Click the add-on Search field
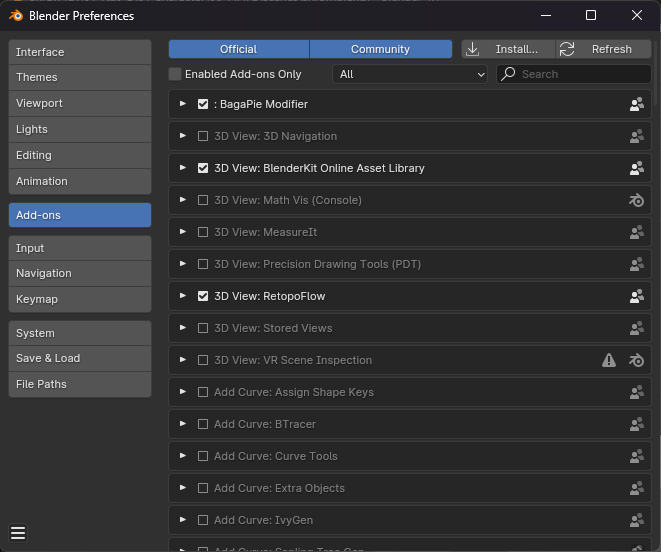661x552 pixels. click(574, 74)
